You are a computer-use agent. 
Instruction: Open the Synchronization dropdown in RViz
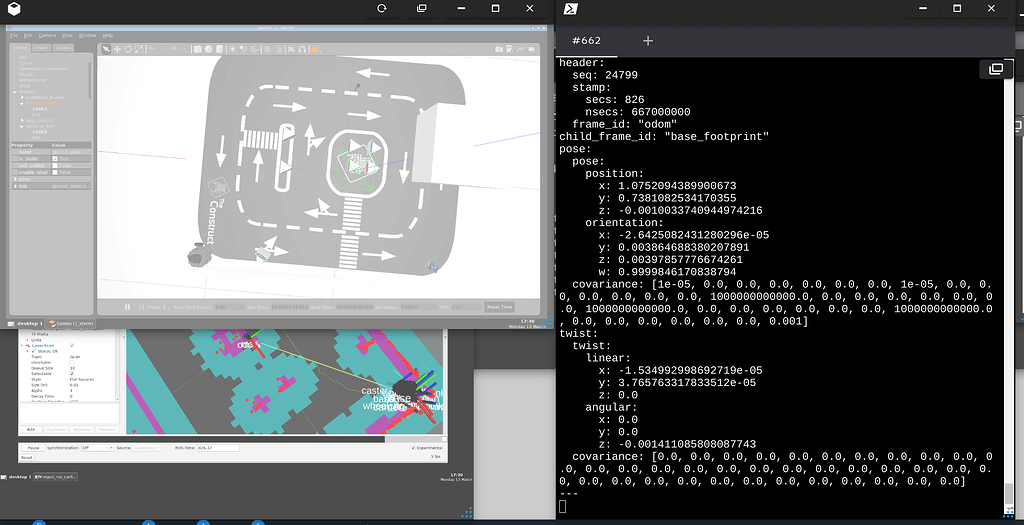point(98,448)
